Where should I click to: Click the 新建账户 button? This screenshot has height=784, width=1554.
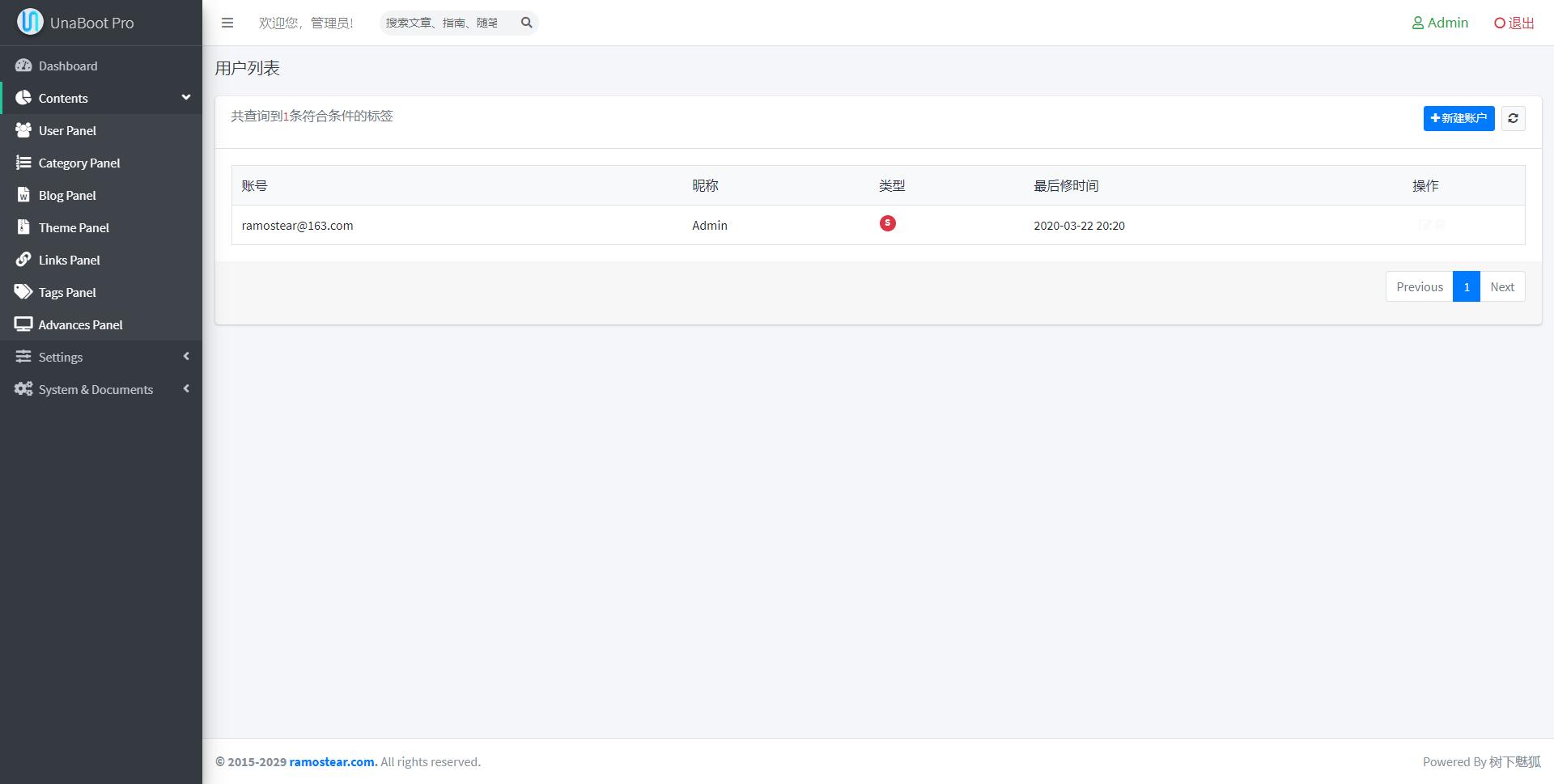click(1458, 118)
